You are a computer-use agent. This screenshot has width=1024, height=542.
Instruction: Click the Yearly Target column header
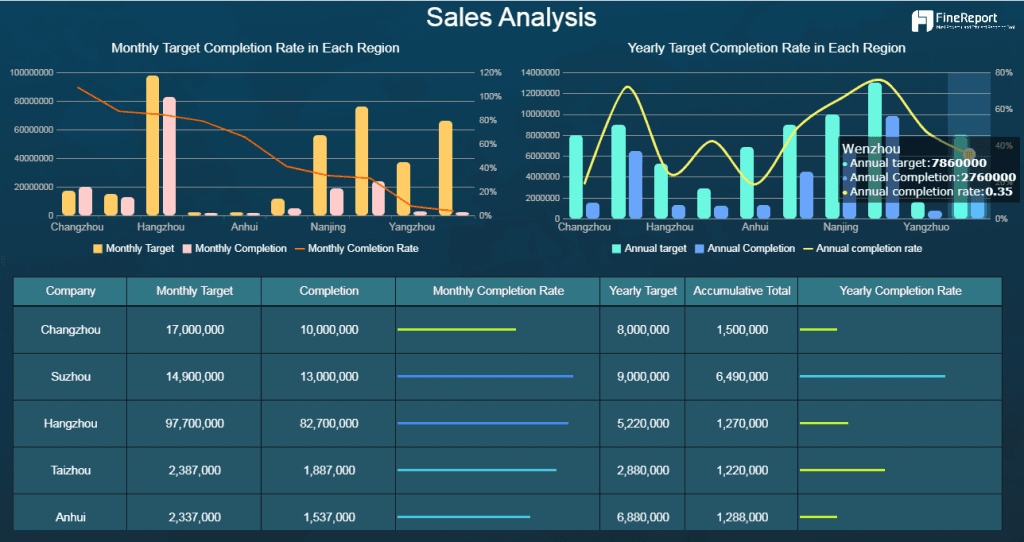click(643, 291)
